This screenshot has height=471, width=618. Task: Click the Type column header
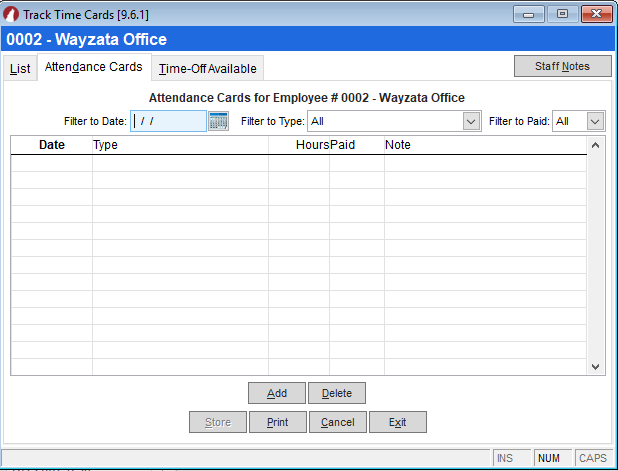pos(180,145)
